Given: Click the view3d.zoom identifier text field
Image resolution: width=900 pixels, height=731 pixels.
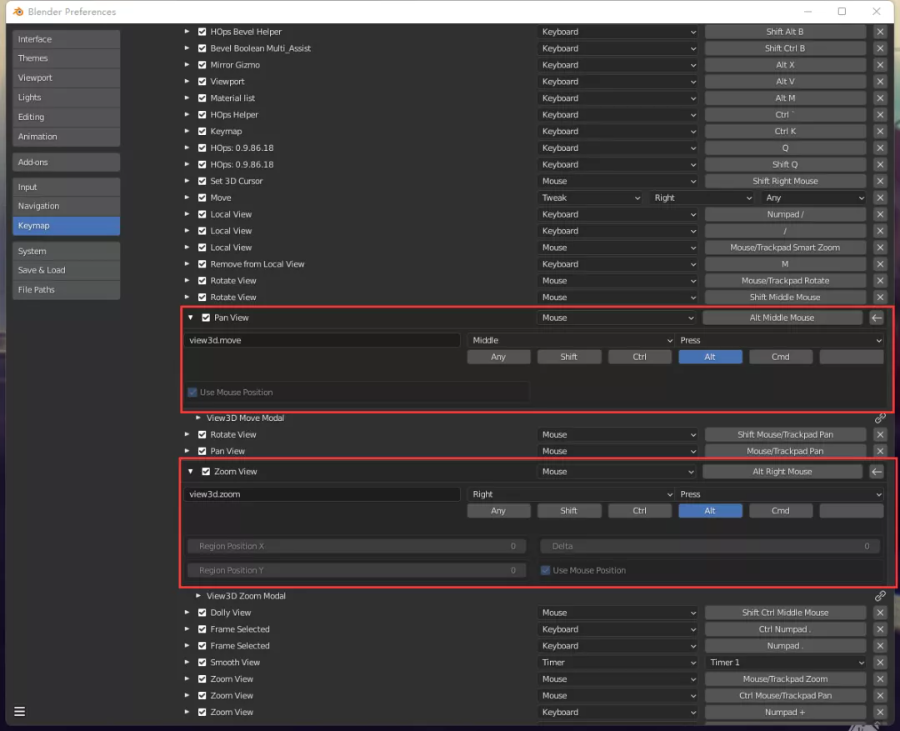Looking at the screenshot, I should 323,494.
